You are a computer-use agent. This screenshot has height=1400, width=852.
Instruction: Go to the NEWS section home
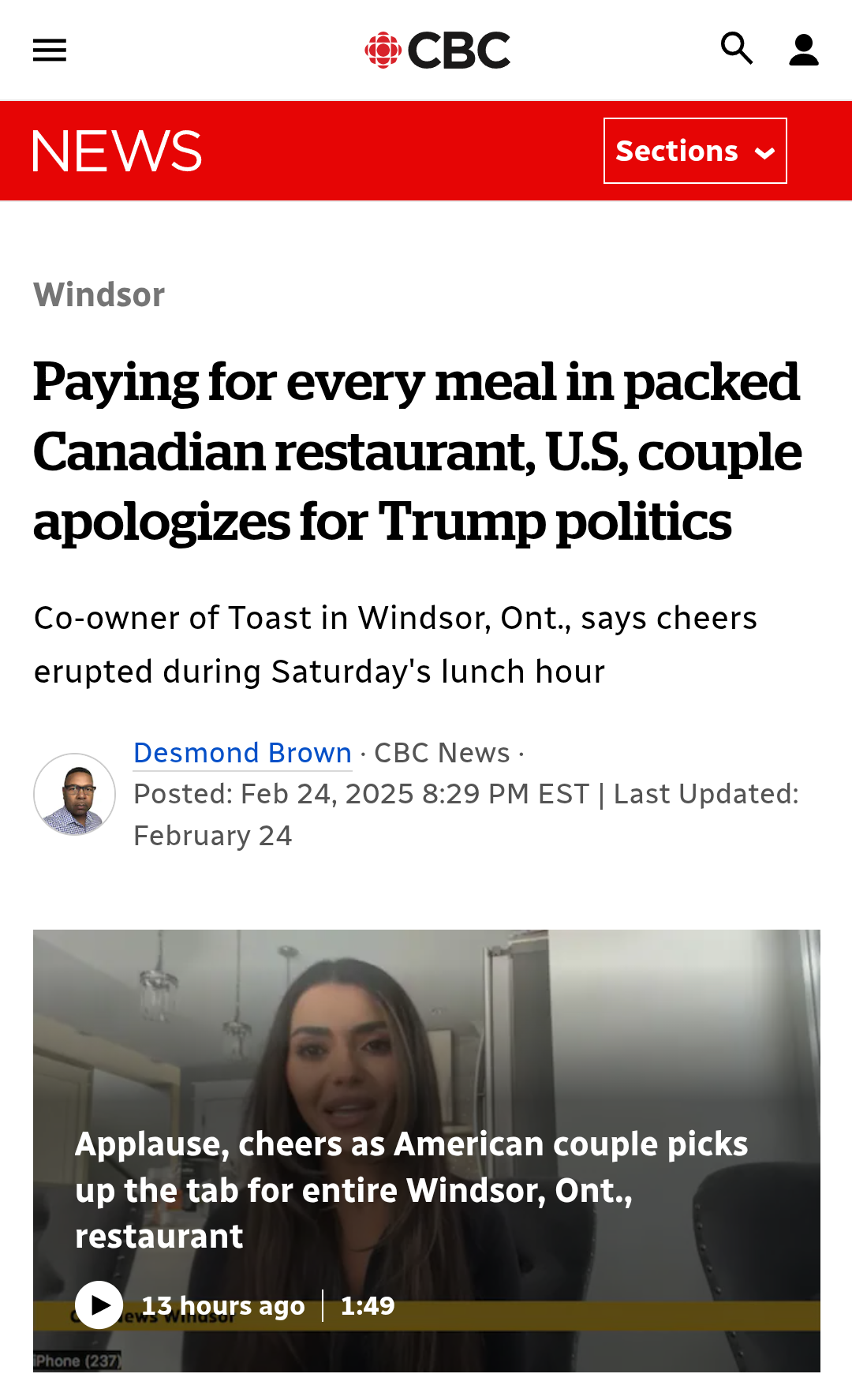[x=117, y=151]
